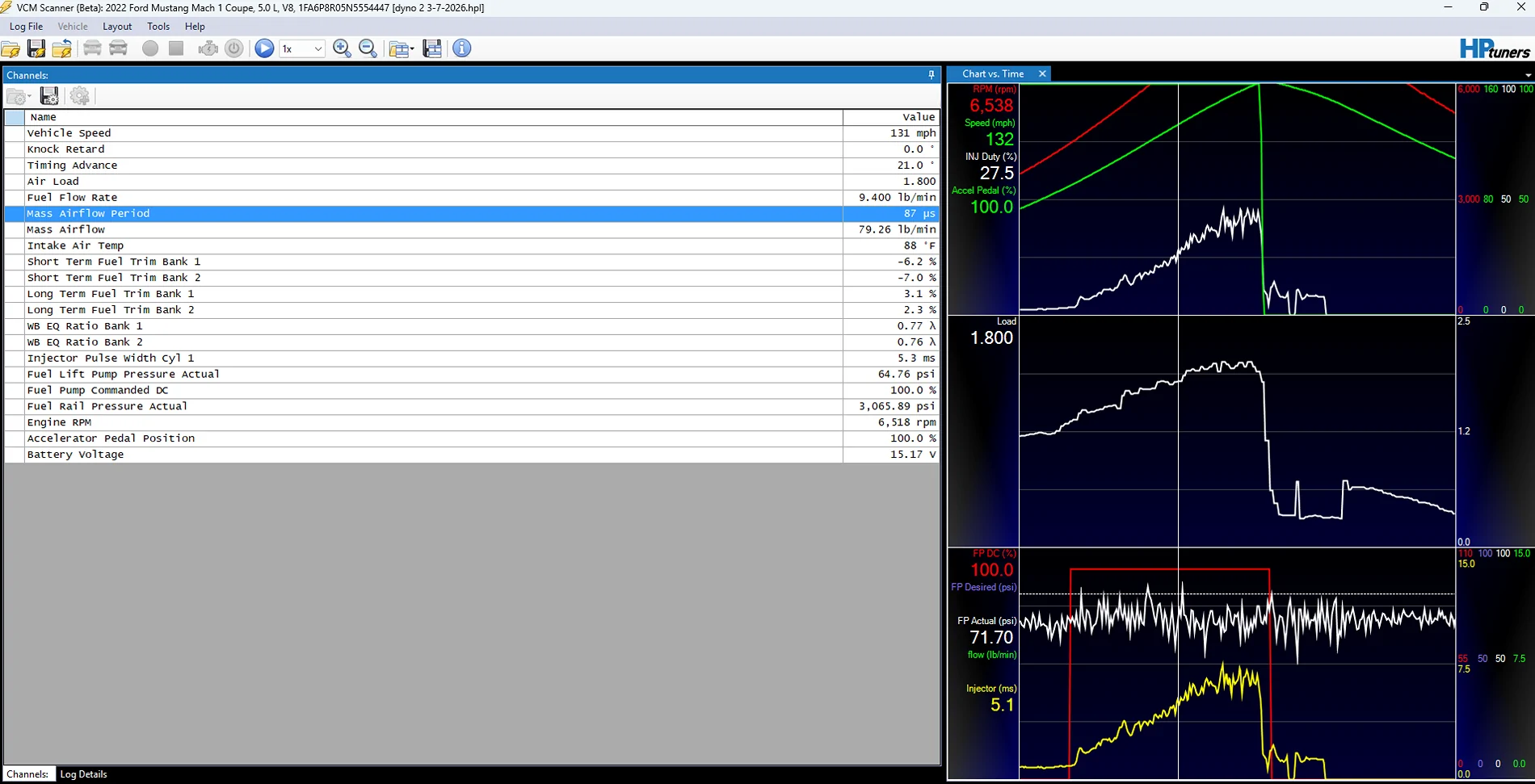Click the FP Actual (psi) chart legend label
Screen dimensions: 1535x784
986,621
